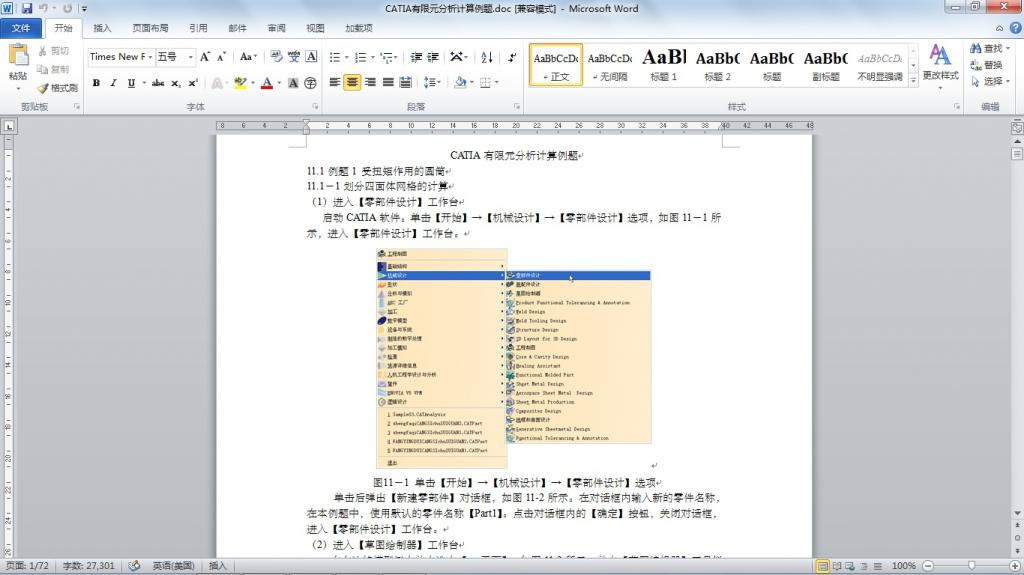This screenshot has width=1024, height=575.
Task: Switch to 插入 Insert tab
Action: [102, 28]
